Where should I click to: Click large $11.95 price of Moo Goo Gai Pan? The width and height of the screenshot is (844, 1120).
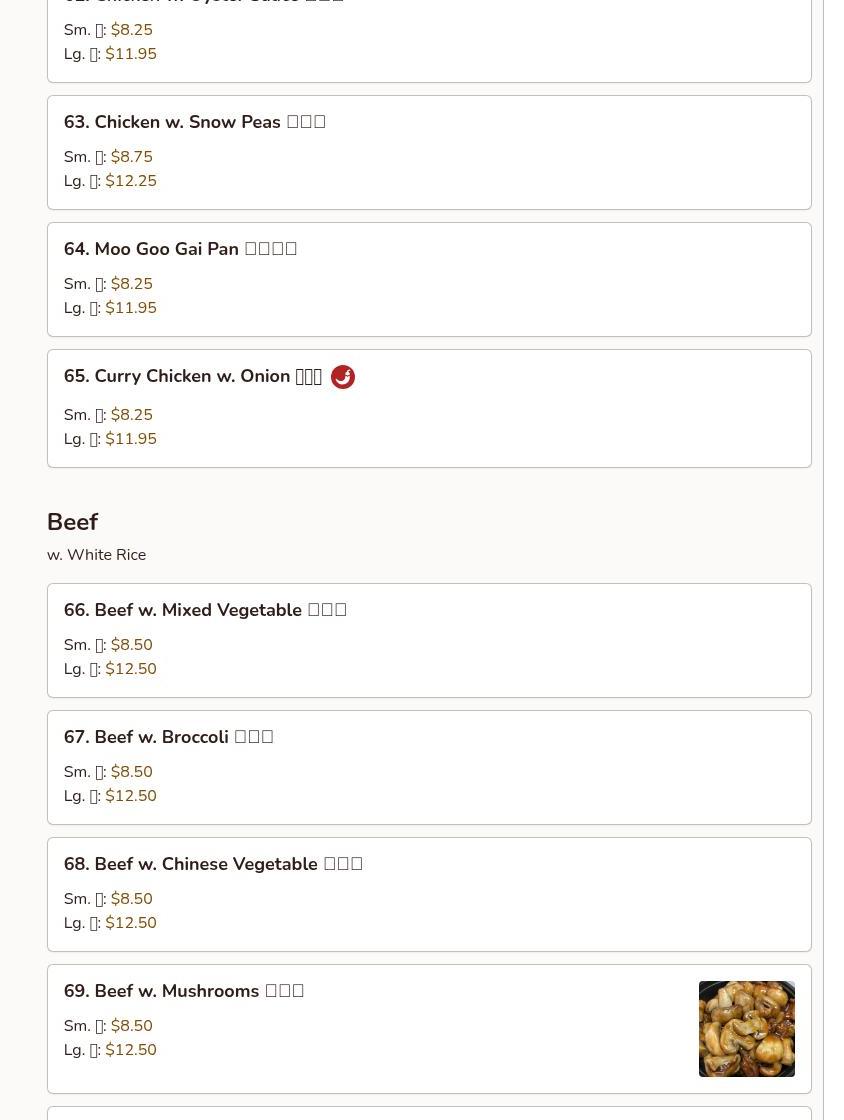[x=131, y=308]
